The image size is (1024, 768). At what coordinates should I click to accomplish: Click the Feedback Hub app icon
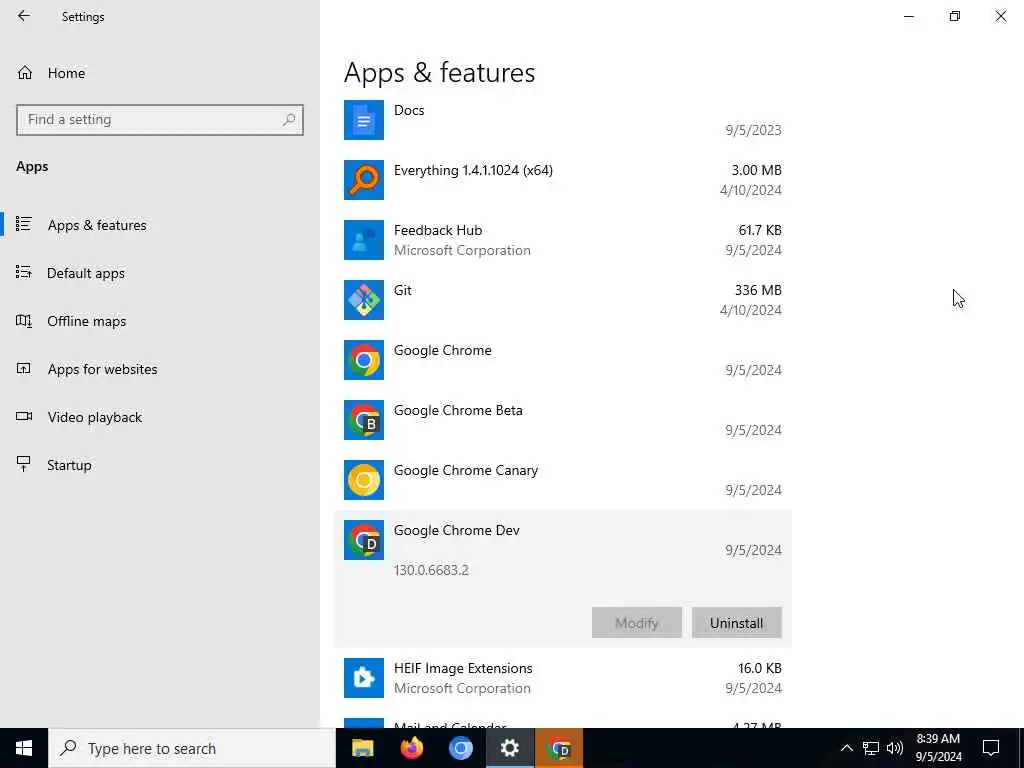pos(364,240)
